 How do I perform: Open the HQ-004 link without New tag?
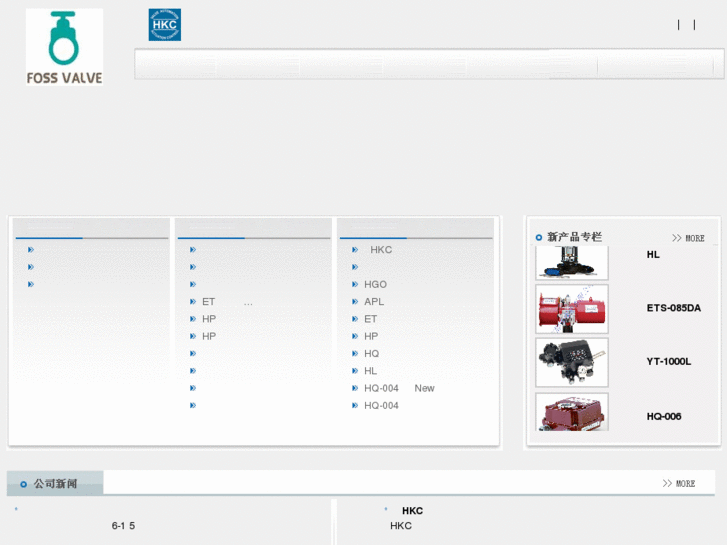click(x=381, y=405)
